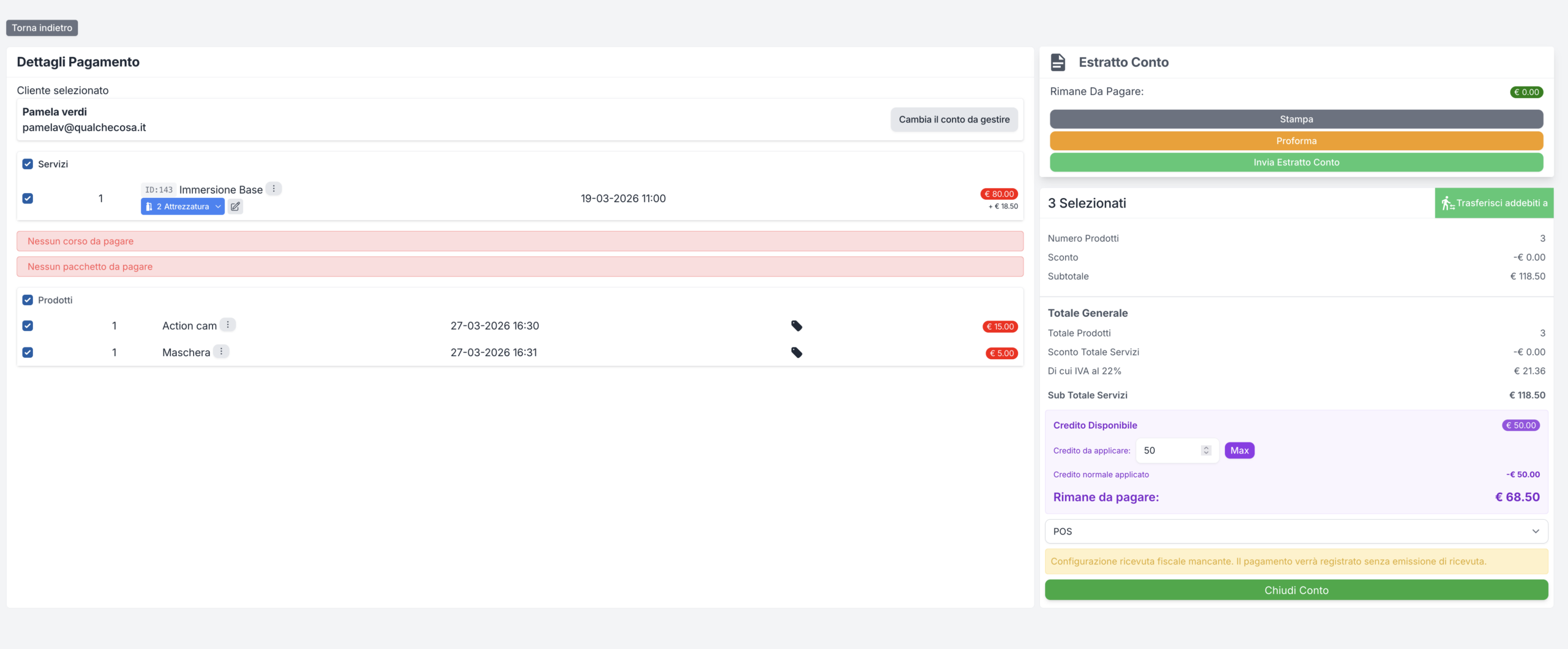1568x649 pixels.
Task: Click the Proforma button
Action: (1296, 141)
